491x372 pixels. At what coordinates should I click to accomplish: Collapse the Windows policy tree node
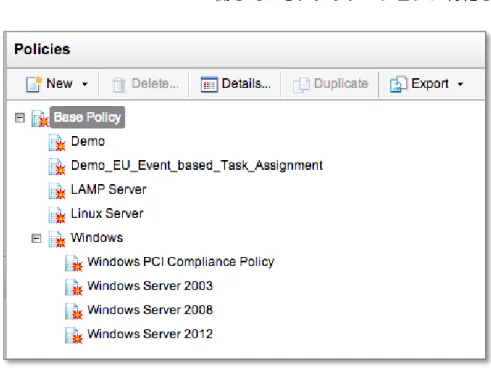(x=36, y=238)
